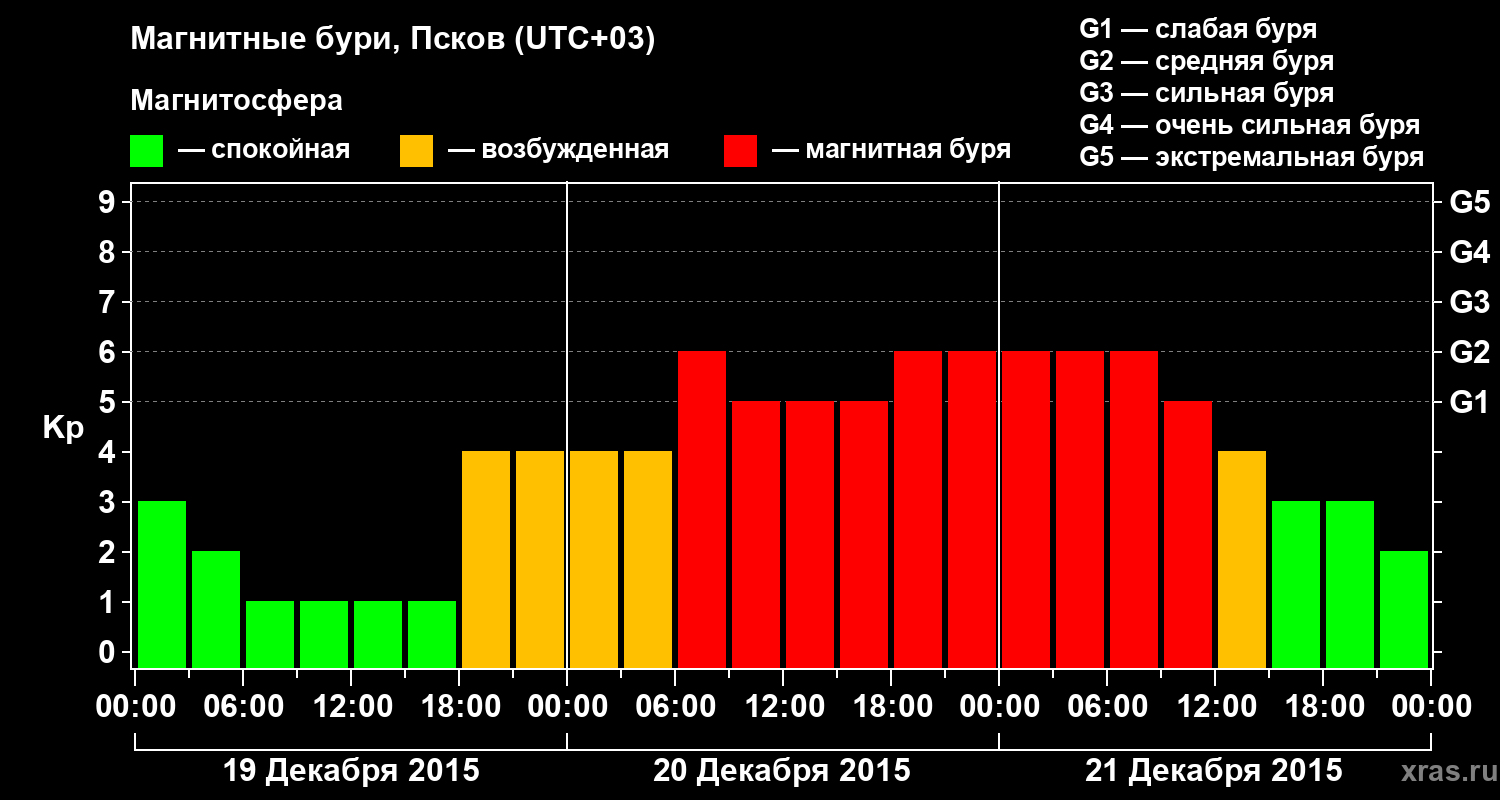Click the '21 Декабря 2015' date label
Screen dimensions: 1500x800
click(x=1214, y=771)
